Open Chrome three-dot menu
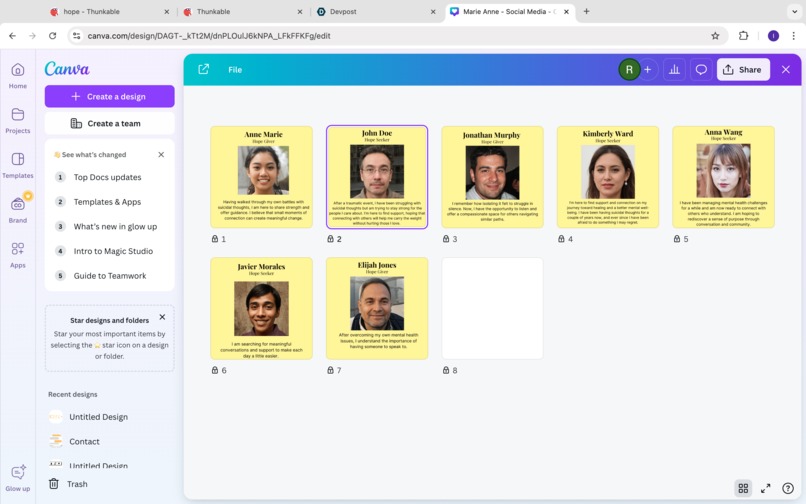This screenshot has height=504, width=806. [793, 35]
